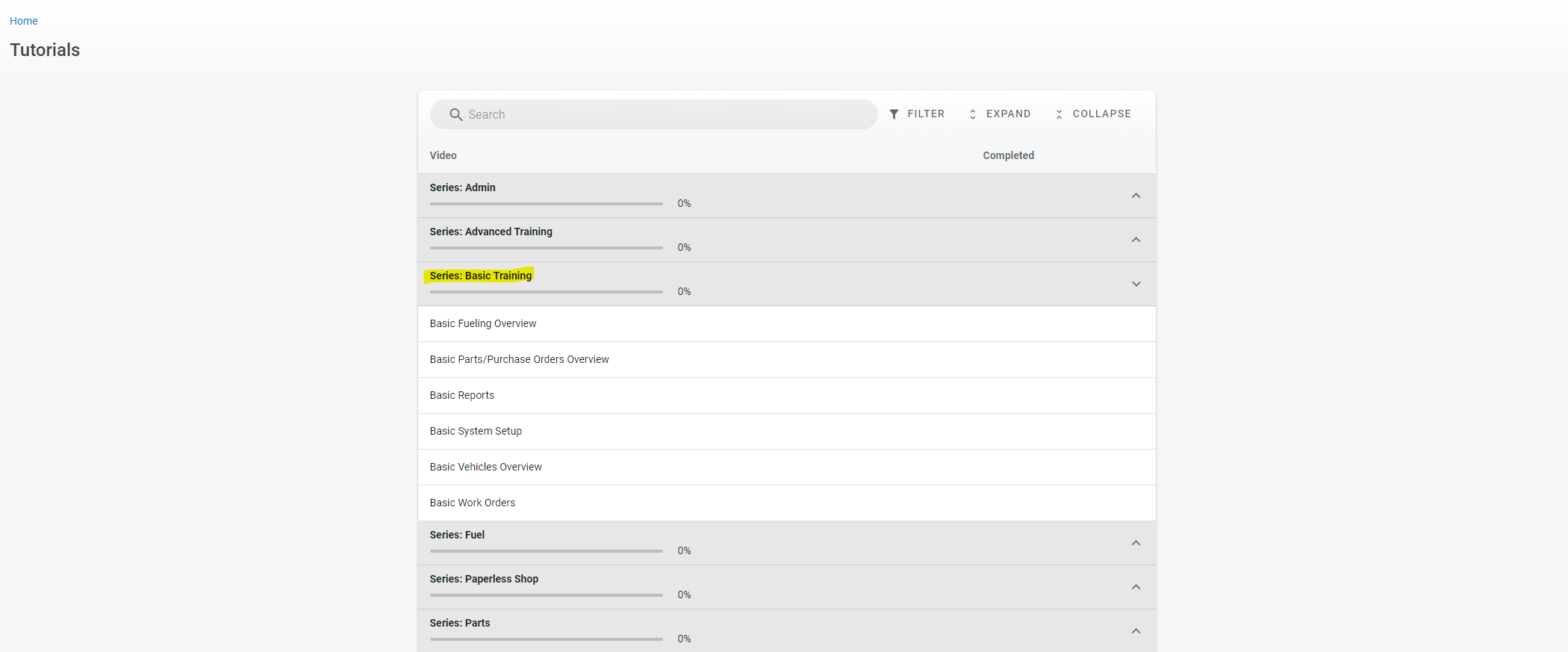
Task: Toggle the Series: Admin chevron
Action: coord(1136,196)
